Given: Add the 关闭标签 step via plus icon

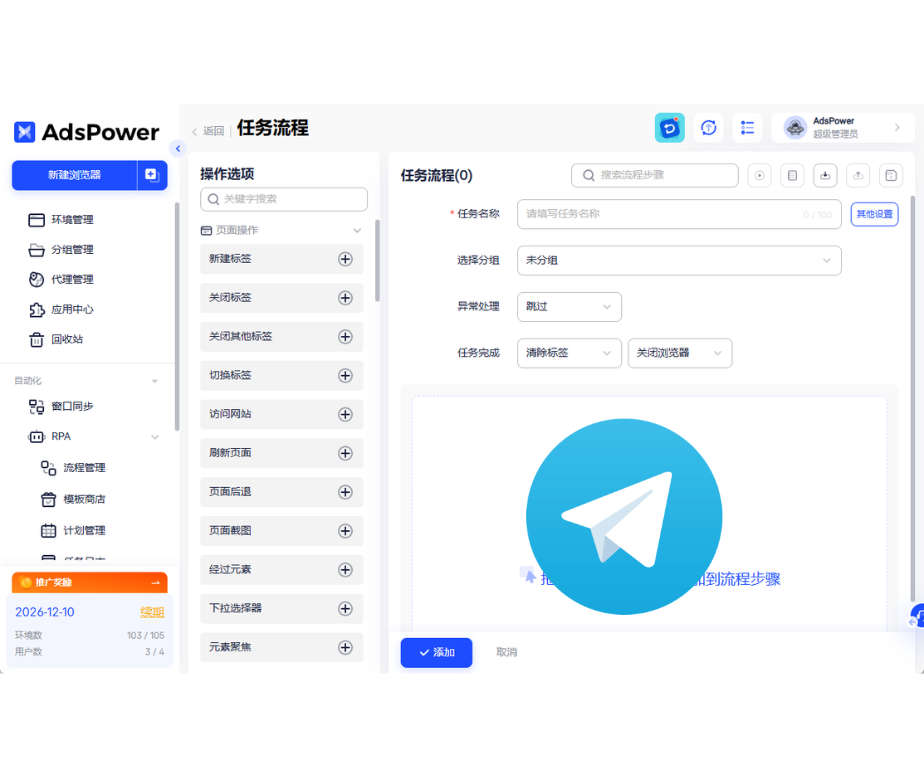Looking at the screenshot, I should (345, 298).
